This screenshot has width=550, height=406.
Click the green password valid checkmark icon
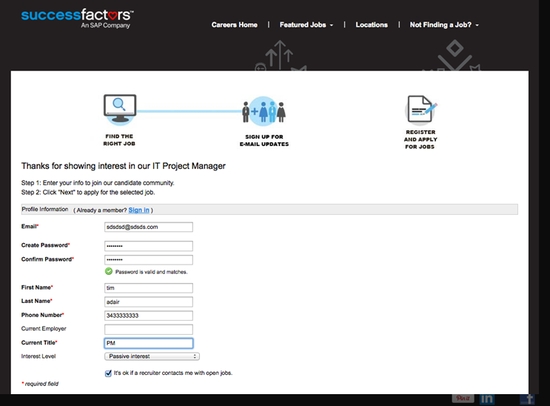(x=109, y=271)
